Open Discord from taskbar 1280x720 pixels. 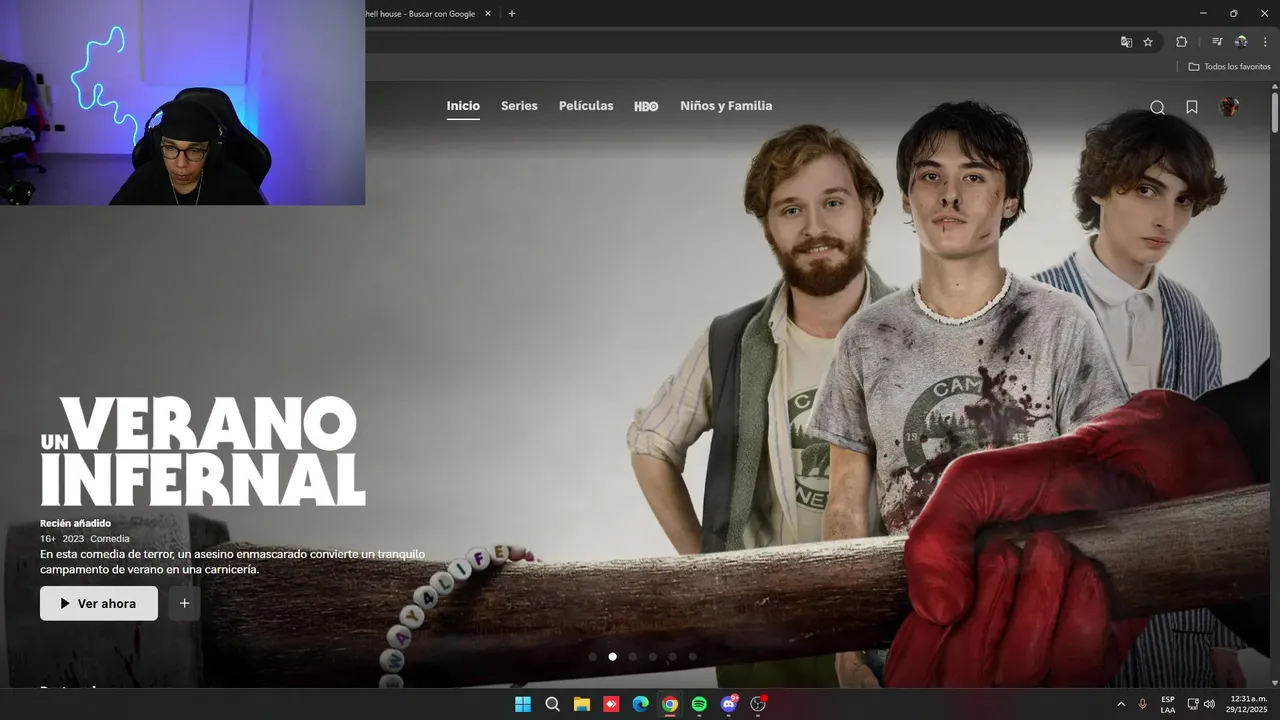pos(729,704)
